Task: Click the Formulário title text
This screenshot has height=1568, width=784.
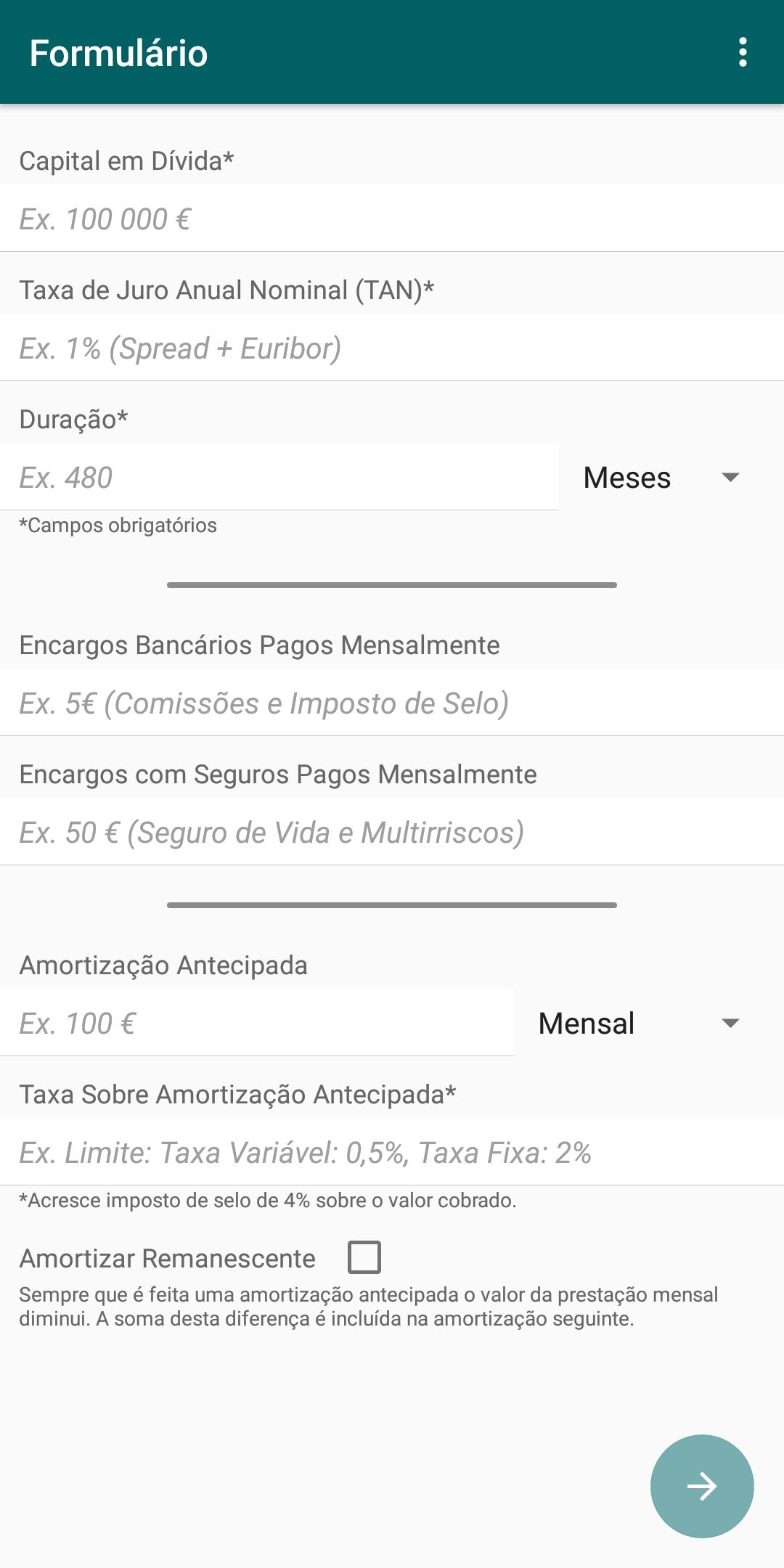Action: pyautogui.click(x=118, y=54)
